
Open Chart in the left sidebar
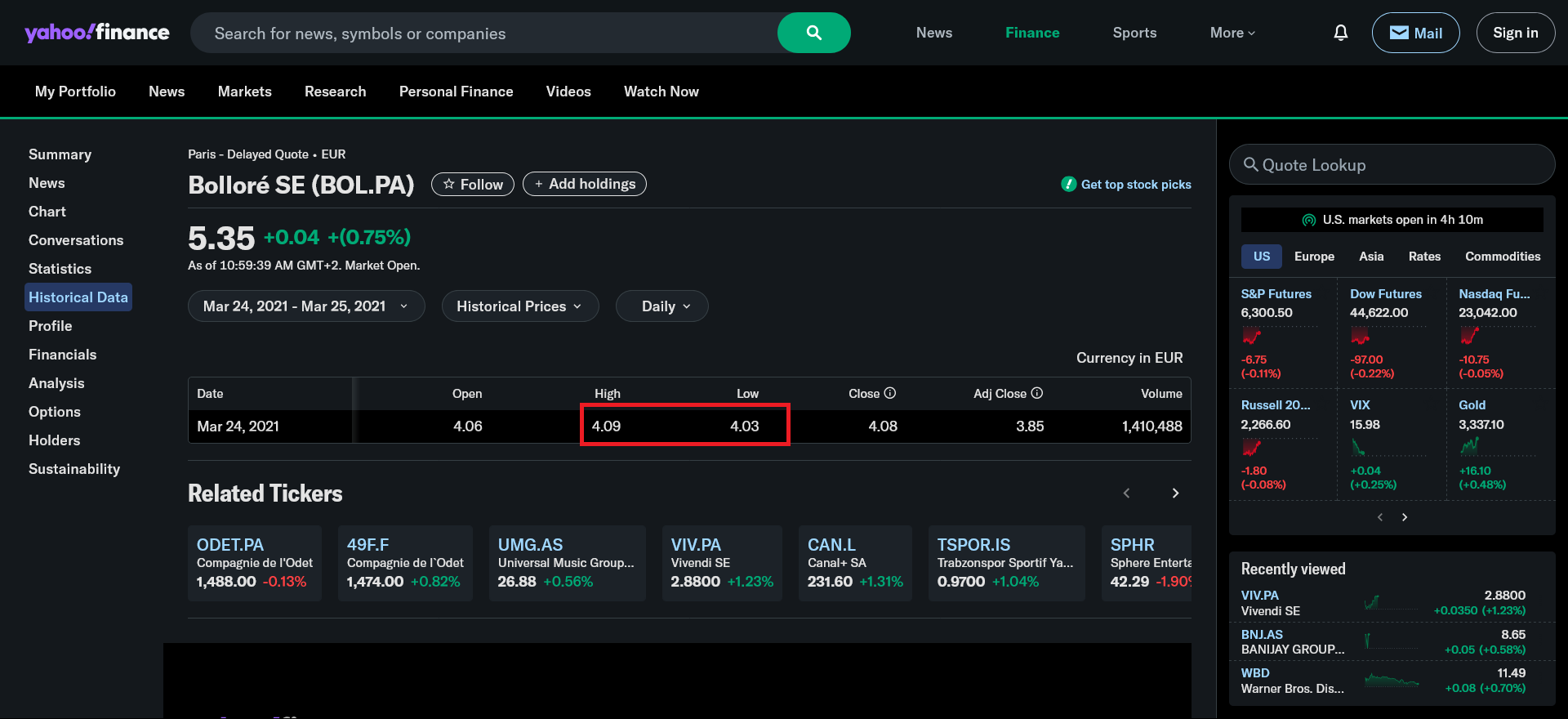pos(47,212)
